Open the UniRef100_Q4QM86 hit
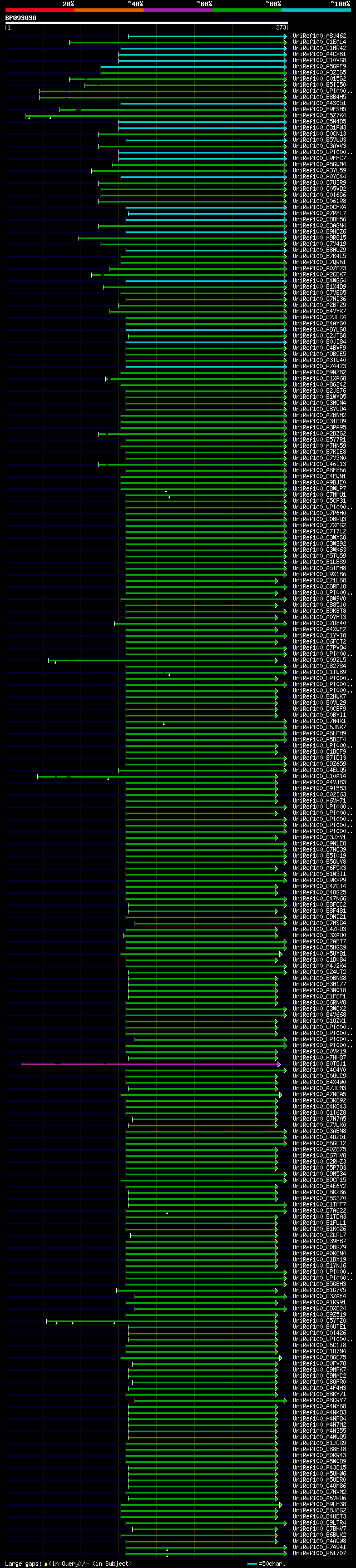The width and height of the screenshot is (356, 1568). 319,1486
